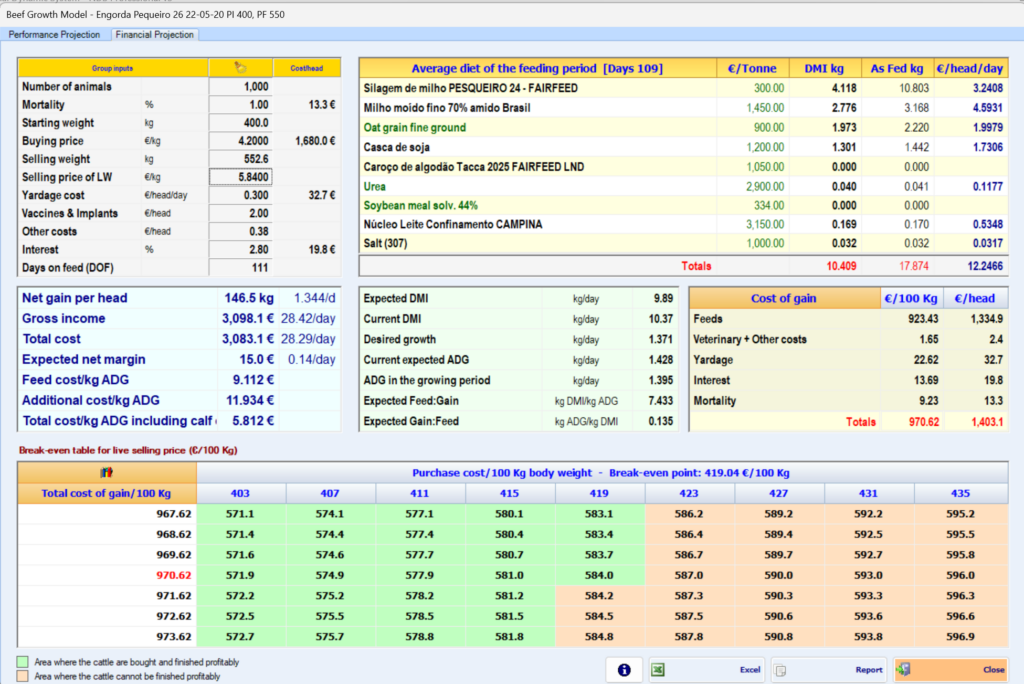Click Expected DMI value 9.89
Screen dimensions: 1024x684
[663, 299]
